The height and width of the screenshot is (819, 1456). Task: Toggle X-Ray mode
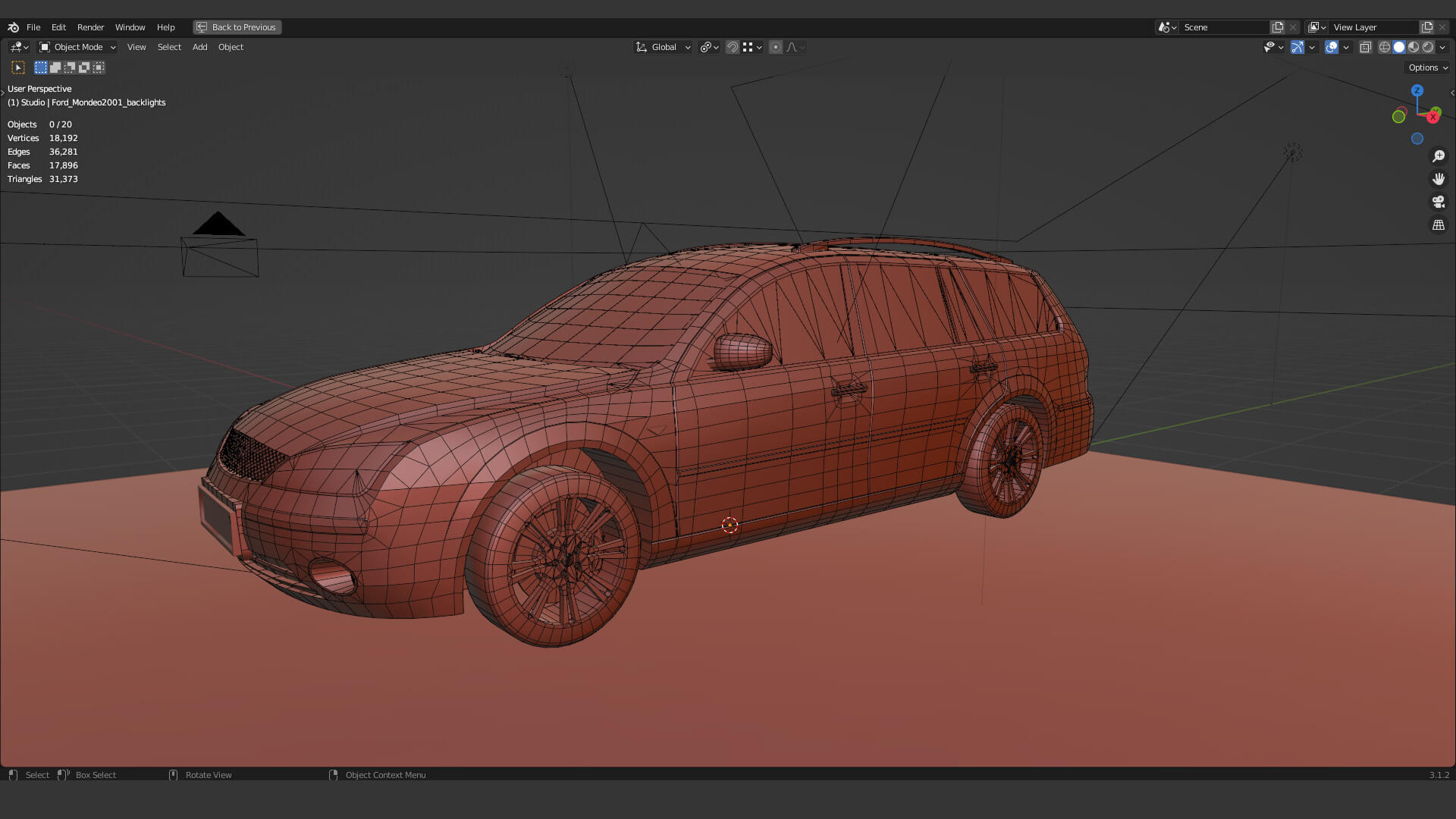[1366, 47]
